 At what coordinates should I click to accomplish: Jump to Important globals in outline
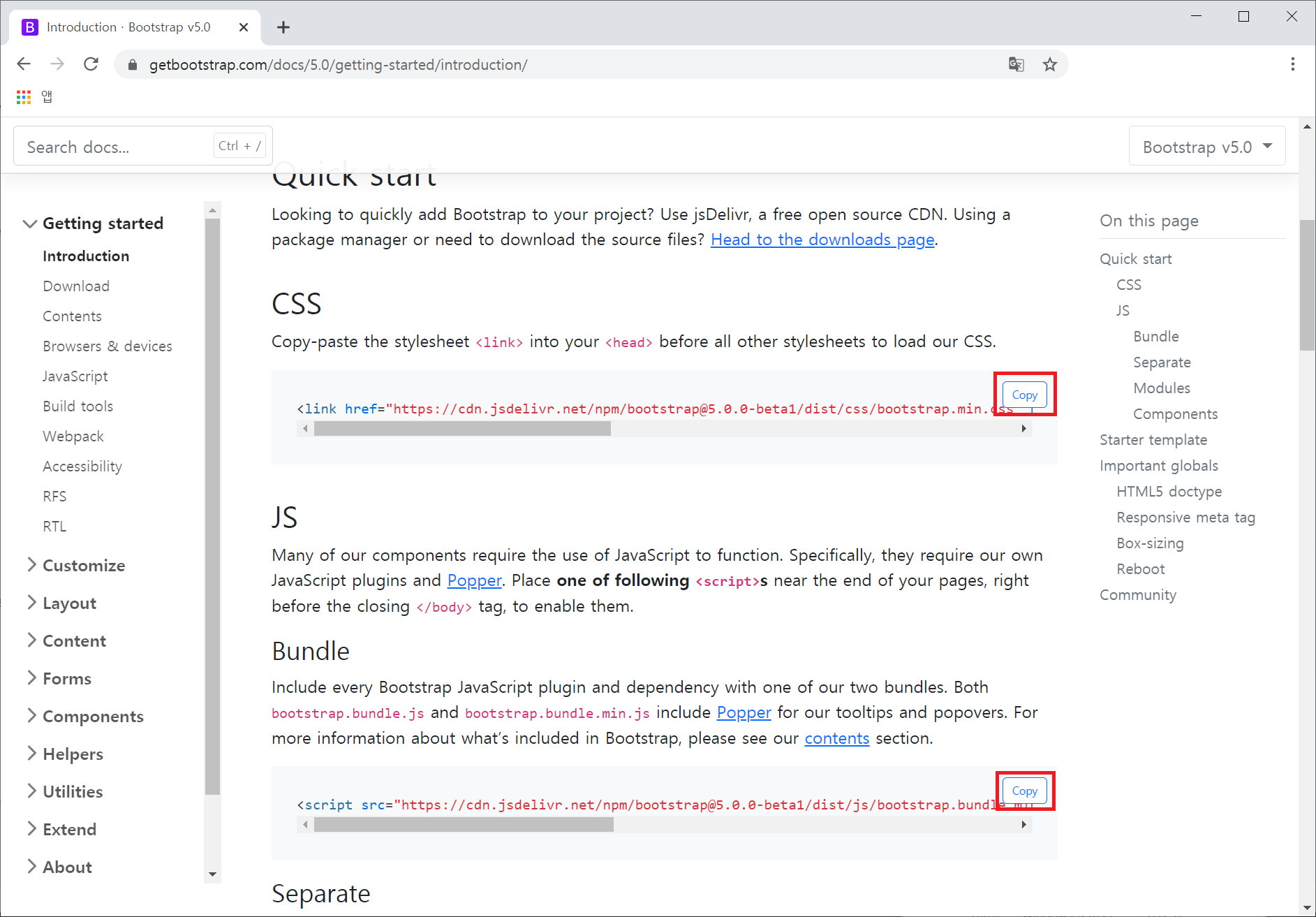coord(1159,466)
